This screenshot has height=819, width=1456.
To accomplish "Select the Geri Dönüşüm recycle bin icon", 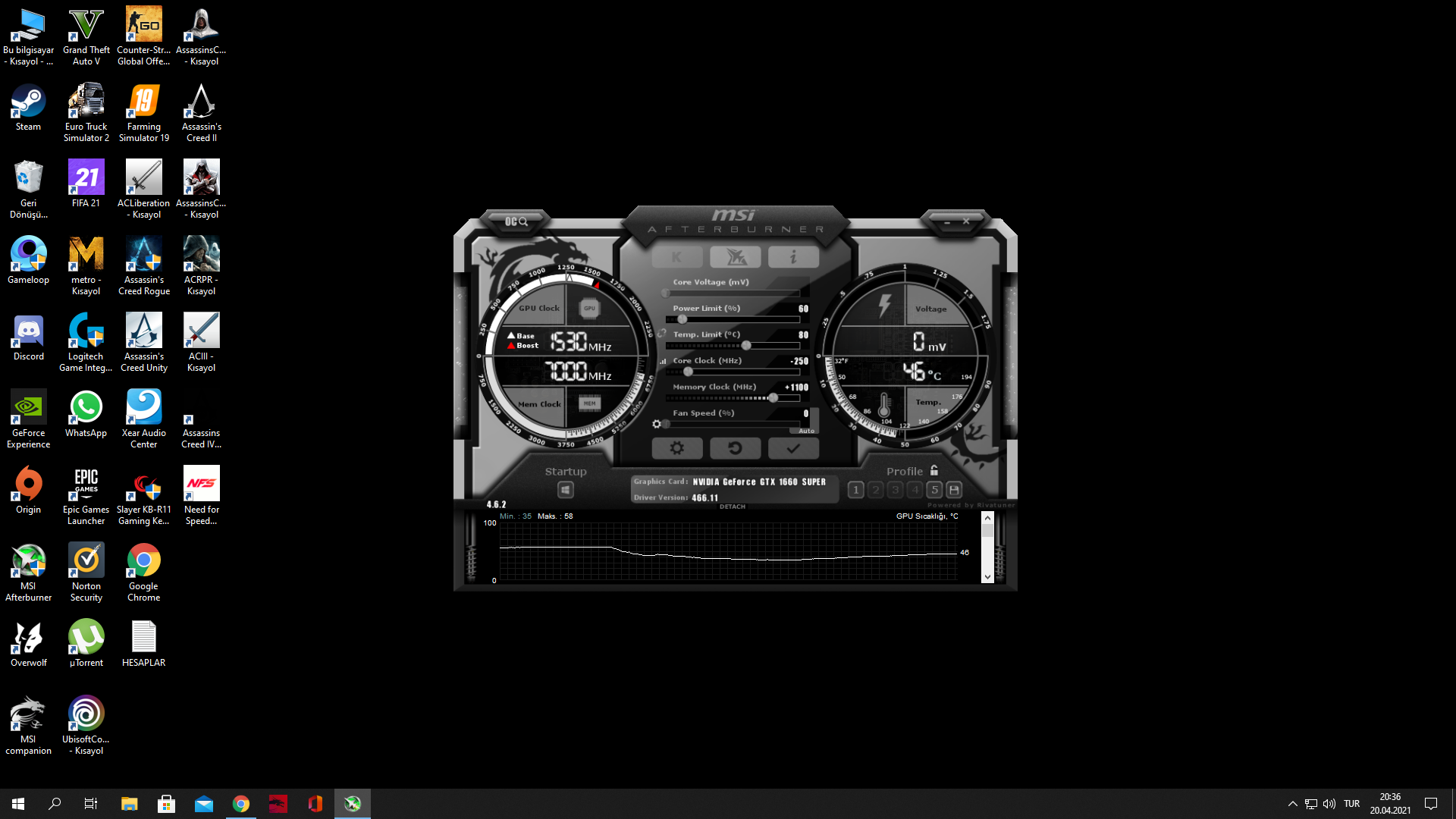I will coord(28,190).
